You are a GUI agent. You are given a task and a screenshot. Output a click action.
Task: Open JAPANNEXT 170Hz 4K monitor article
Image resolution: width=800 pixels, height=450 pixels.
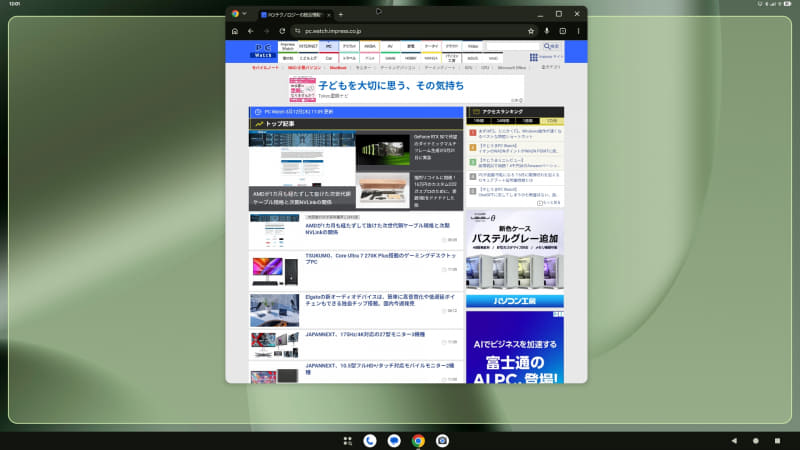[365, 335]
